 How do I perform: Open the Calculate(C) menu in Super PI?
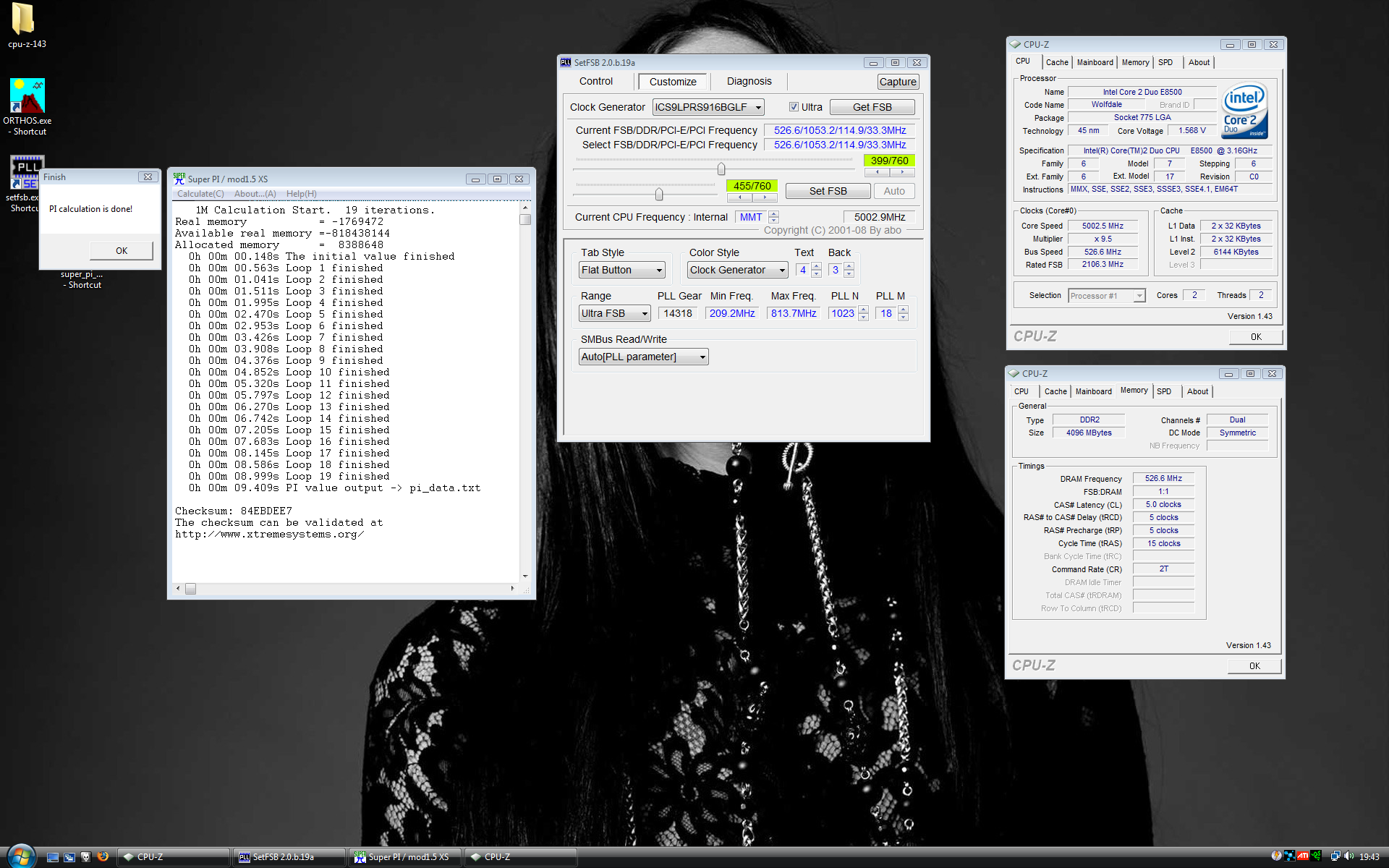tap(200, 194)
